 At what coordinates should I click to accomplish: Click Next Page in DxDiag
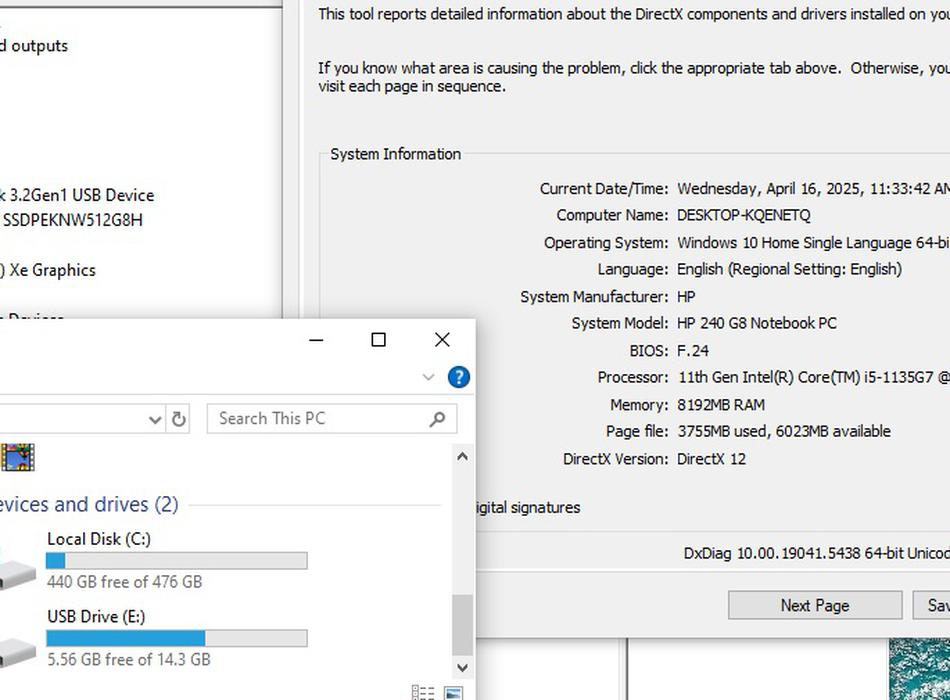[815, 605]
